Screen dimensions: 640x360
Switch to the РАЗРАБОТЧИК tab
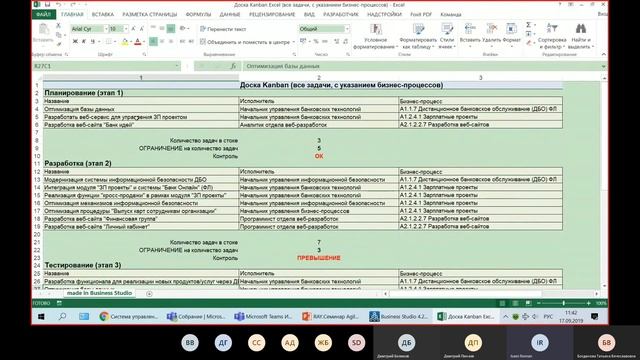[341, 15]
